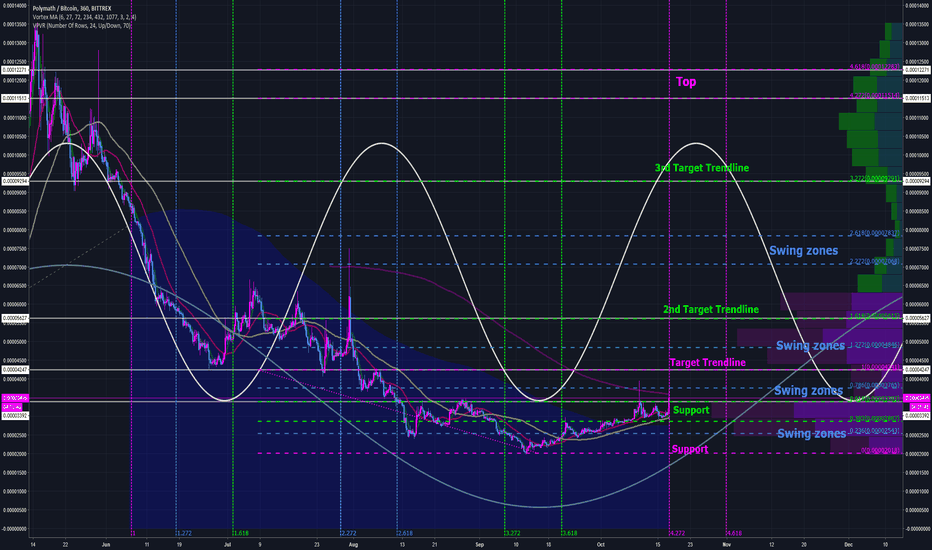Select the '1.272' time zone marker at chart bottom
The height and width of the screenshot is (550, 932).
(184, 533)
